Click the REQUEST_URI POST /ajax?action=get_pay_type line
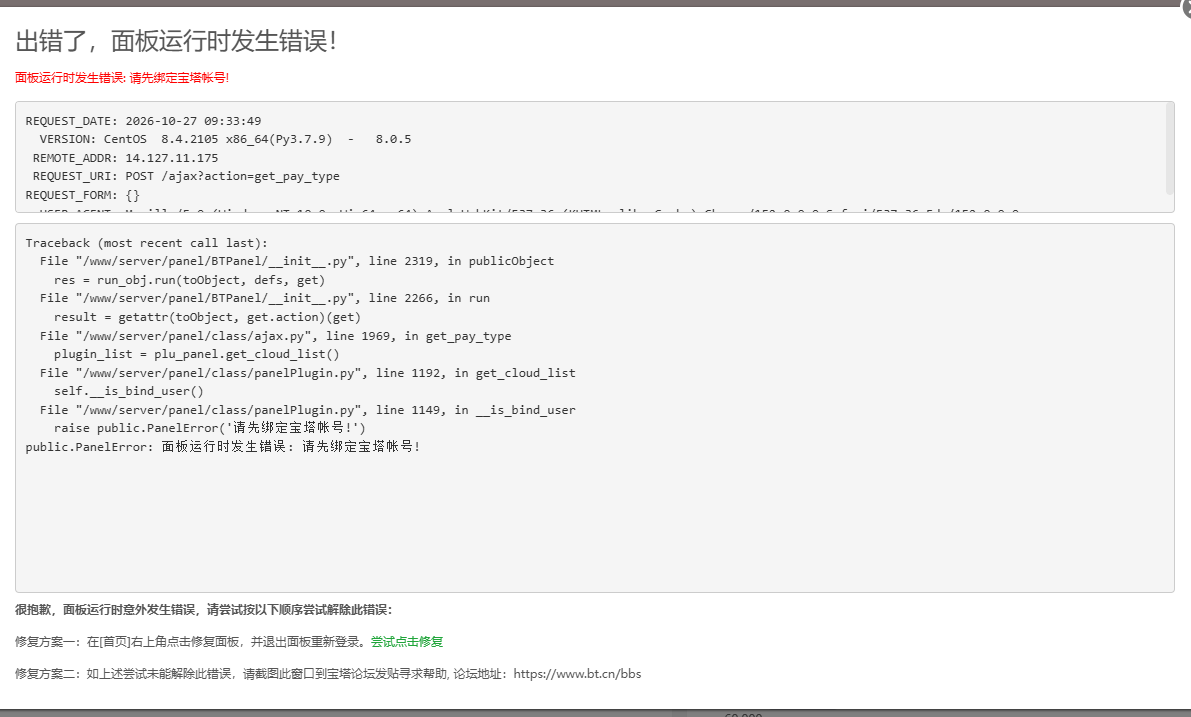 [186, 176]
